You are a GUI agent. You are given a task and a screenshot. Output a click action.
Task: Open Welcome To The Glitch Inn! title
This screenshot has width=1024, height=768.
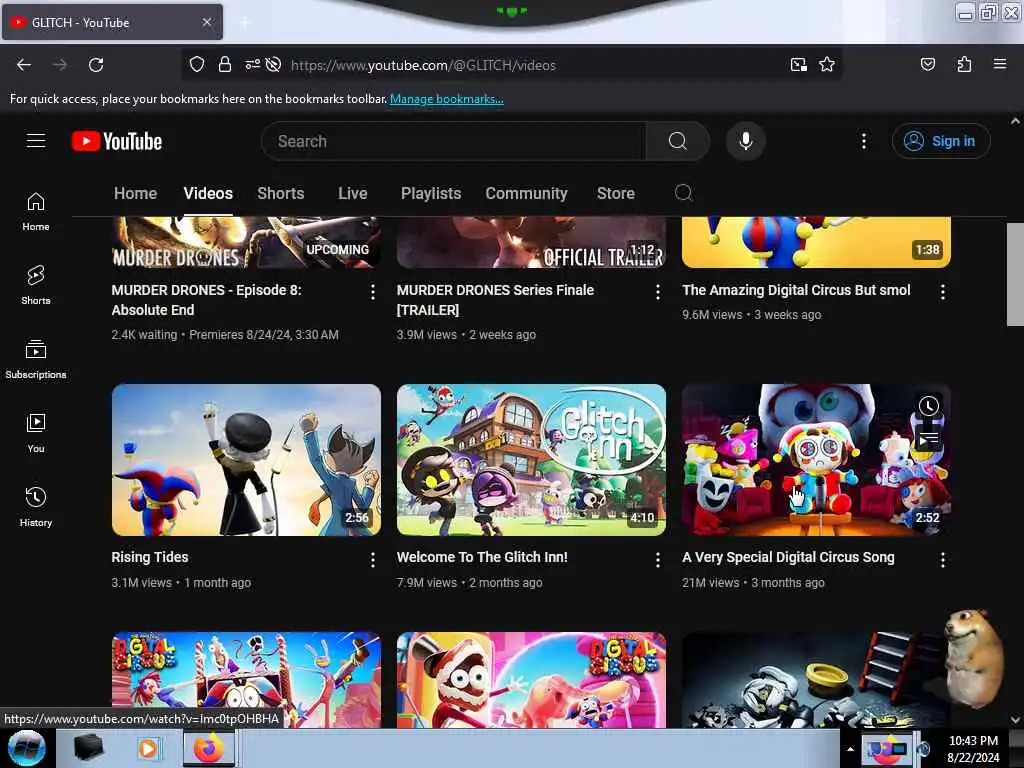[482, 557]
